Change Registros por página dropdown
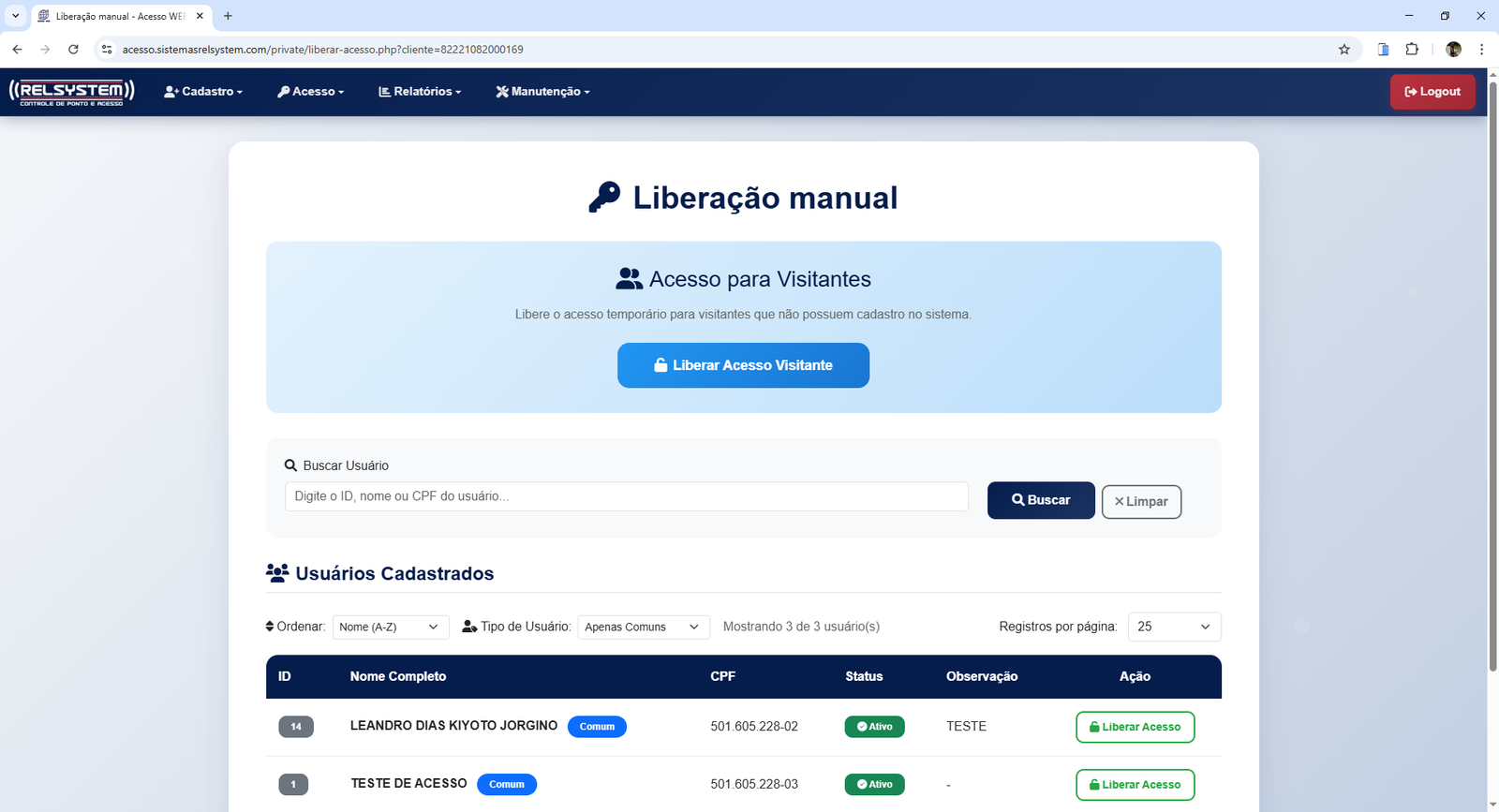 click(x=1174, y=627)
